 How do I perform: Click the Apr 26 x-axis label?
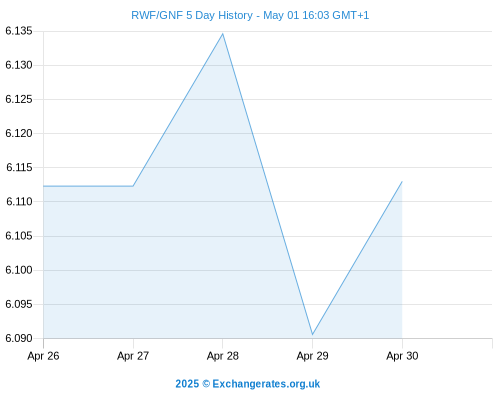click(43, 356)
